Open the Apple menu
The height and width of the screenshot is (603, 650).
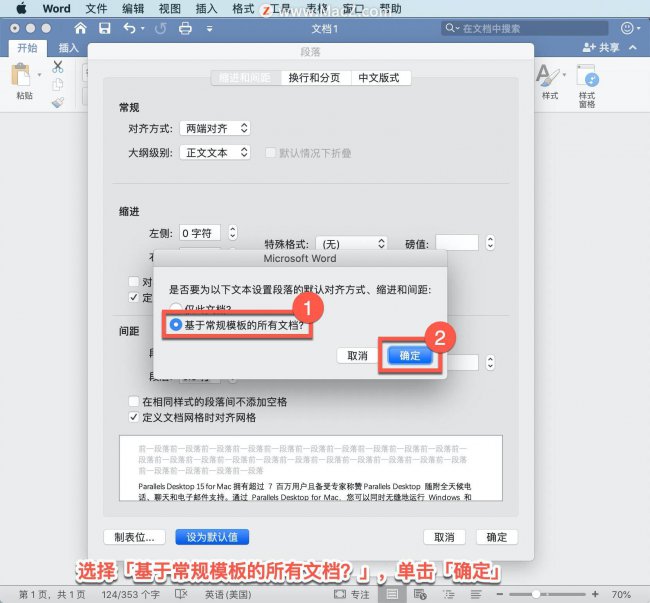tap(22, 8)
